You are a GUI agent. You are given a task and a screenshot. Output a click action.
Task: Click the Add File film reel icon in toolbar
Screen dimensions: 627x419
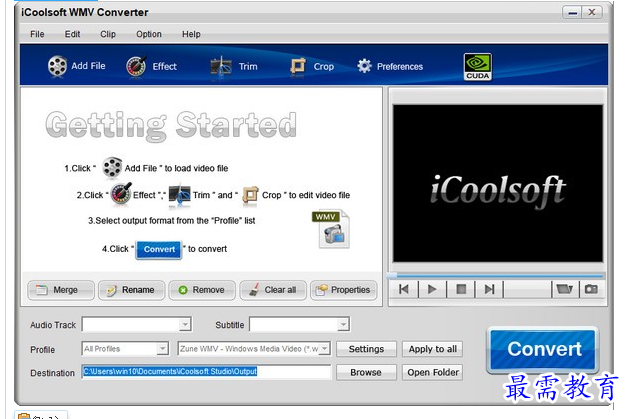tap(57, 66)
